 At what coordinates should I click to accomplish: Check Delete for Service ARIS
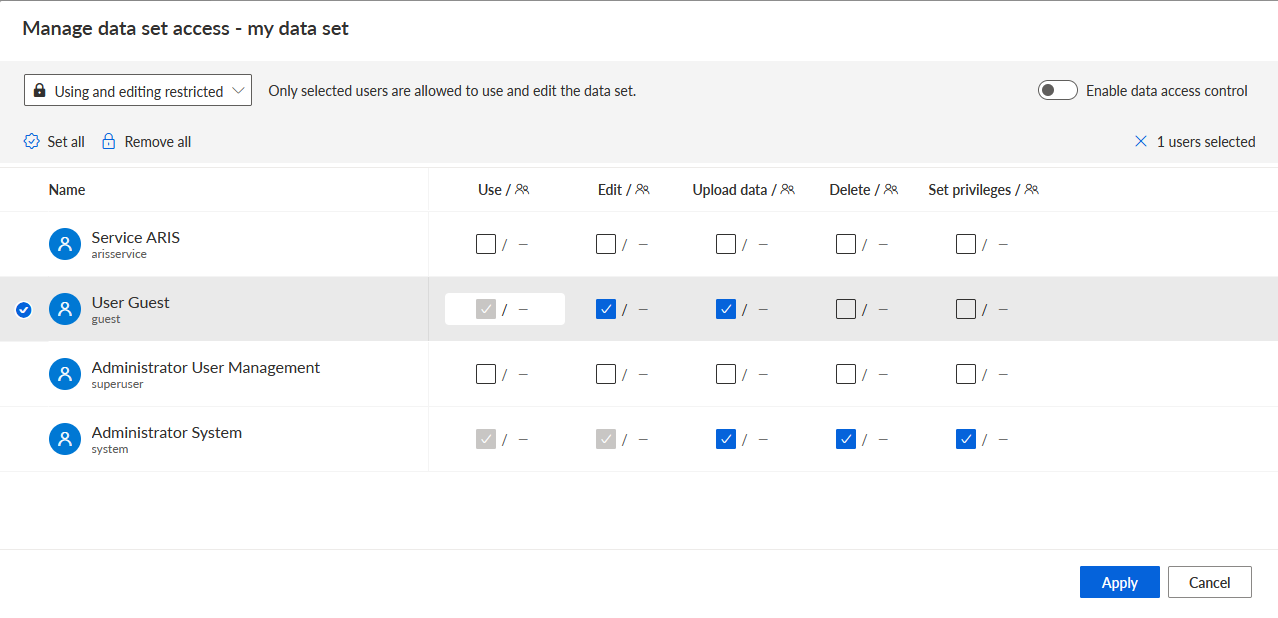(846, 244)
